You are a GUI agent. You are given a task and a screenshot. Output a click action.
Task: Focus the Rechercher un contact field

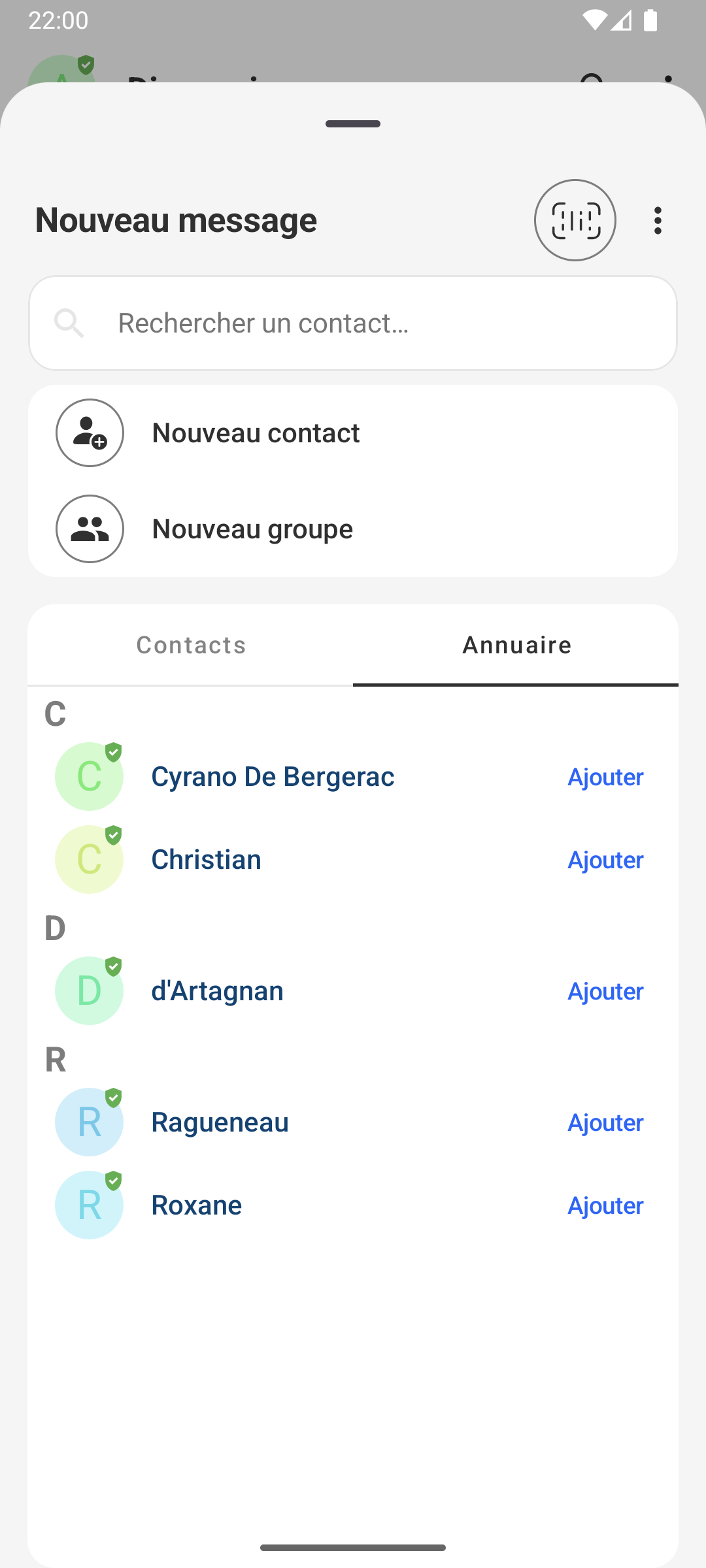[x=379, y=323]
